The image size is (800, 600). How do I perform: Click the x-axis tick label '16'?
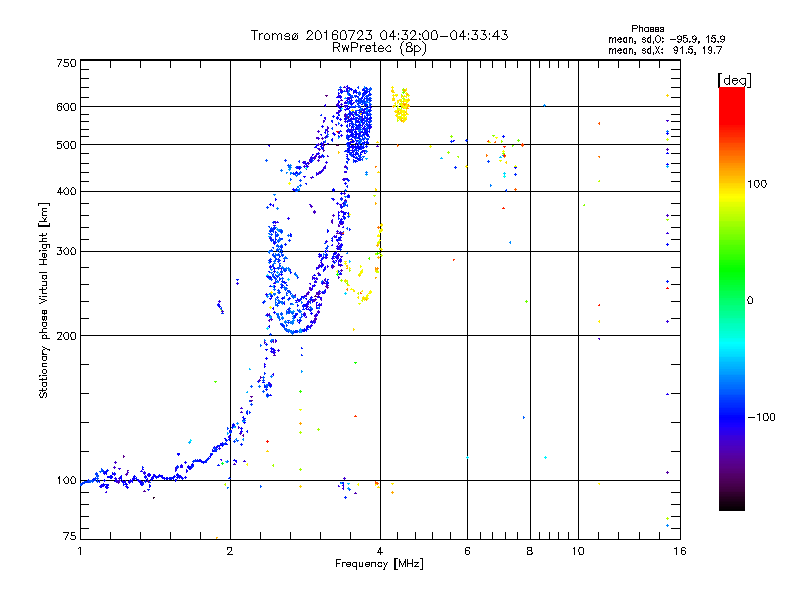coord(680,551)
